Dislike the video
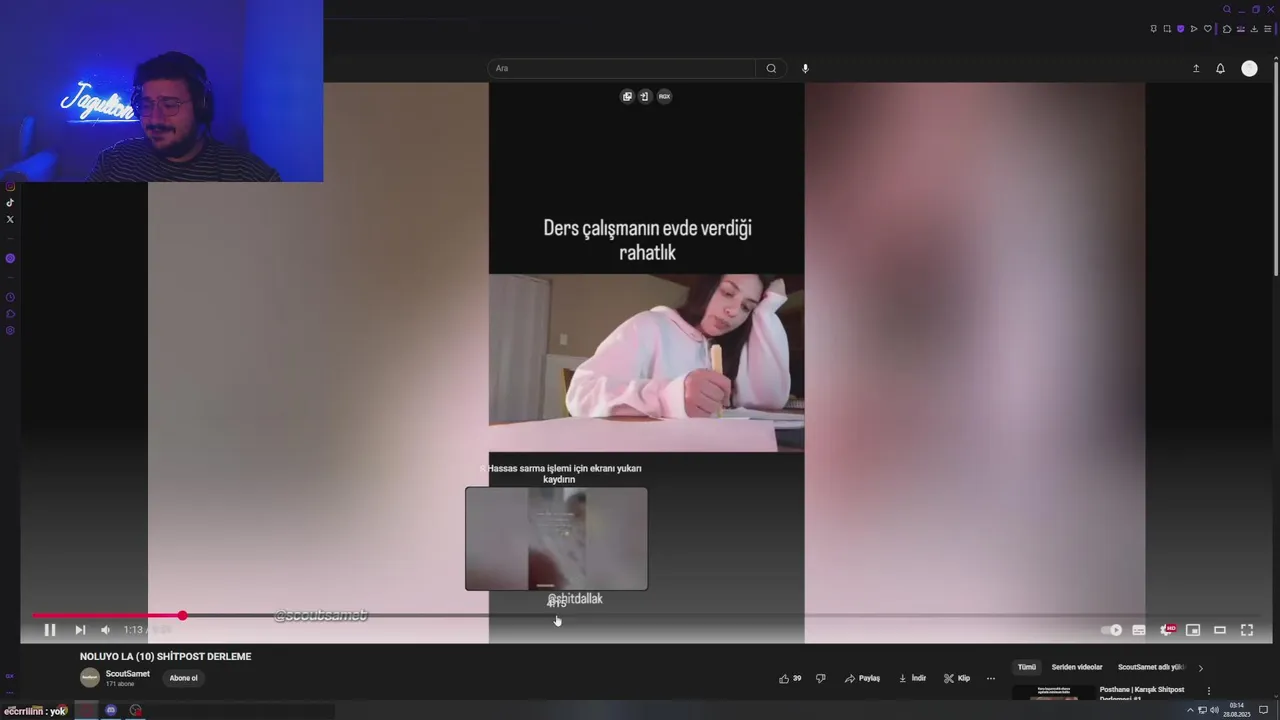Viewport: 1280px width, 720px height. 821,678
